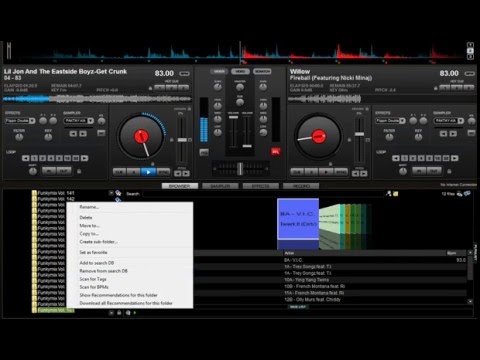Click right deck pitch bend plus arrow
The height and width of the screenshot is (360, 480).
364,173
